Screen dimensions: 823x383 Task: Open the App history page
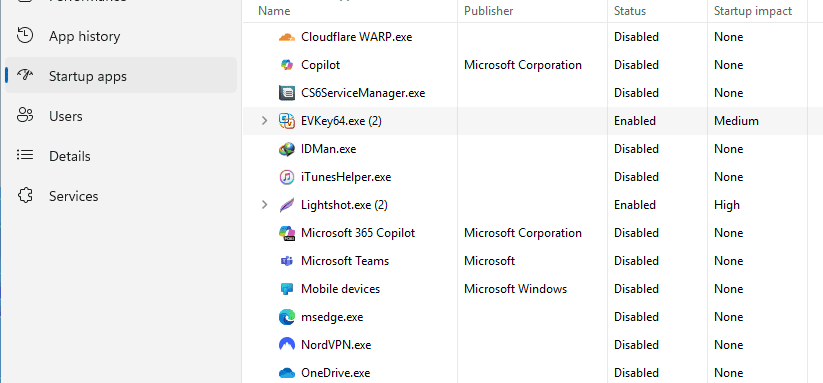pos(121,36)
